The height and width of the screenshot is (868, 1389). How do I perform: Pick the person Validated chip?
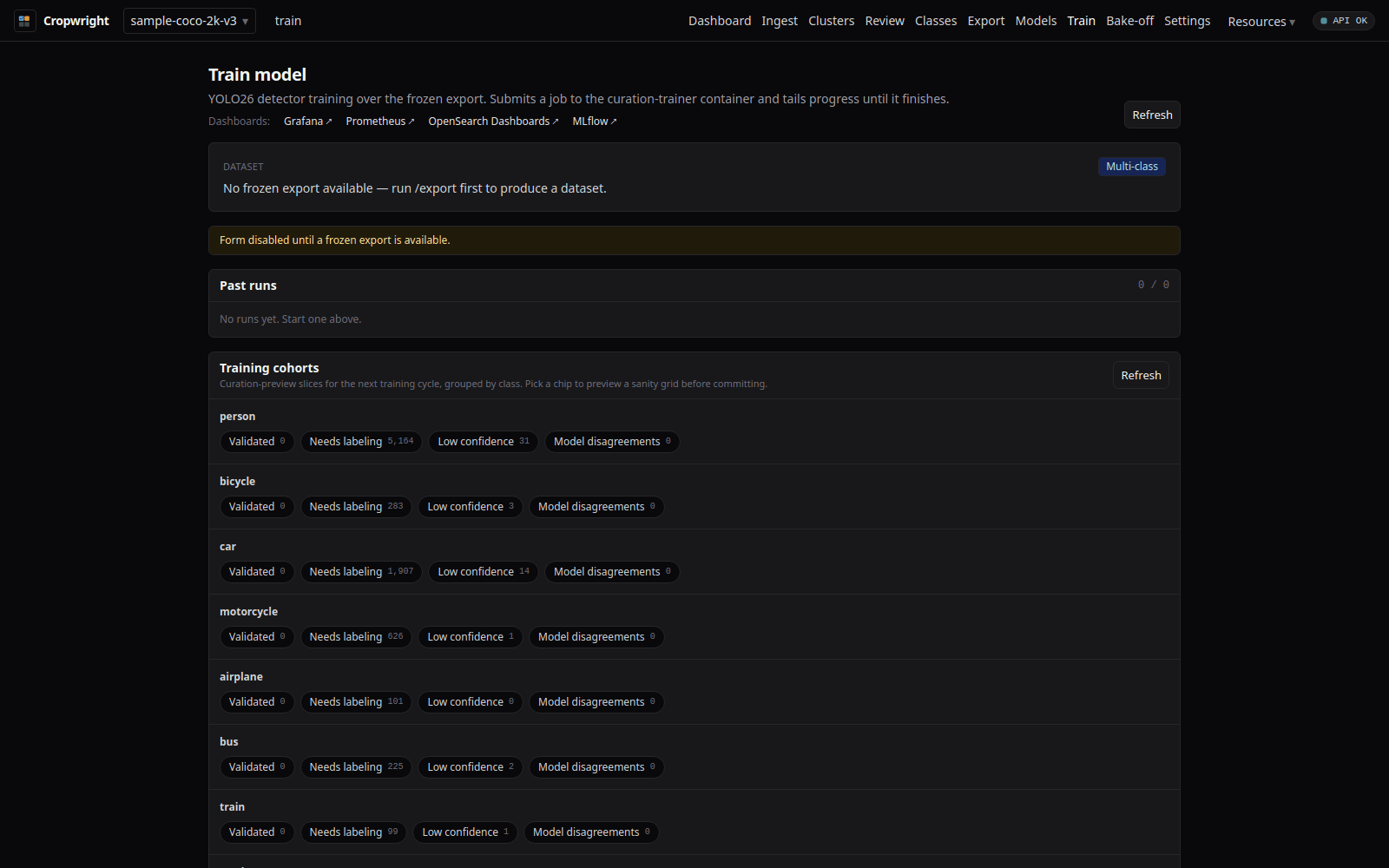click(257, 442)
